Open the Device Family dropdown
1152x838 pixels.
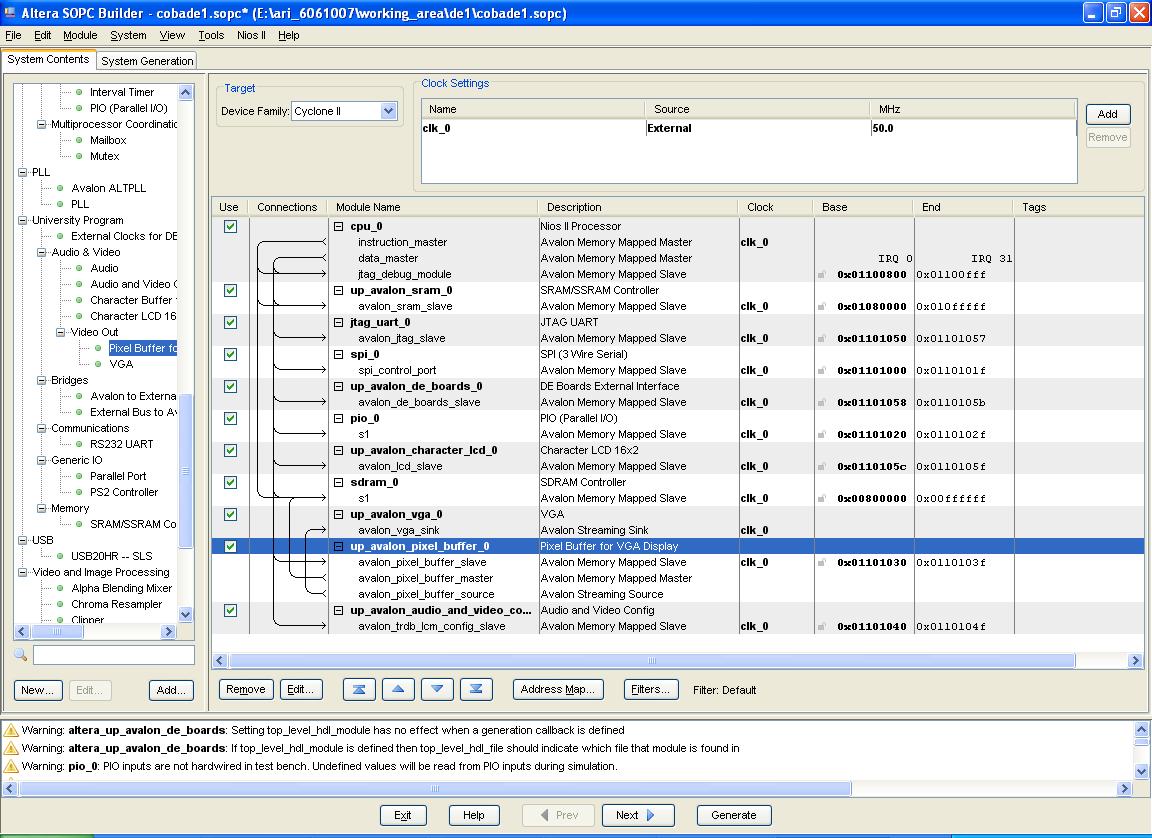(389, 111)
